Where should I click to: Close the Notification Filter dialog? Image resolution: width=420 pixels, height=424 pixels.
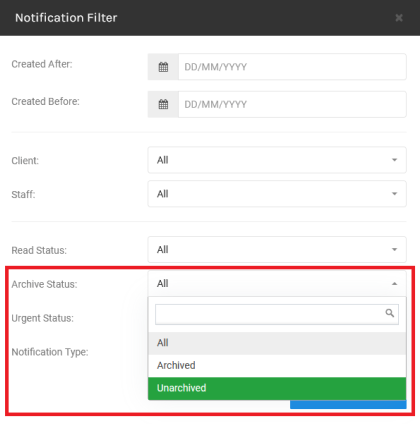399,18
